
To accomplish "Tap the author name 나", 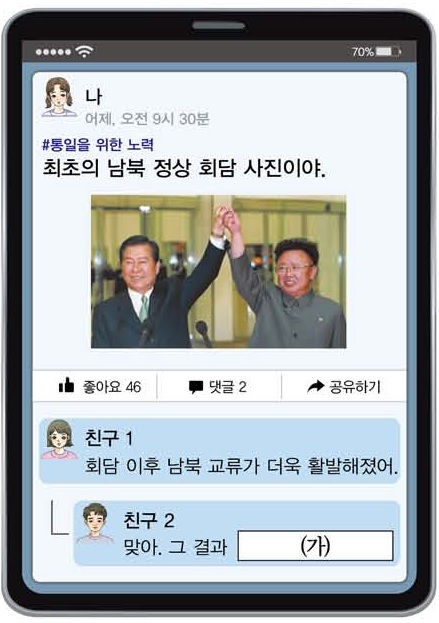I will (x=93, y=97).
